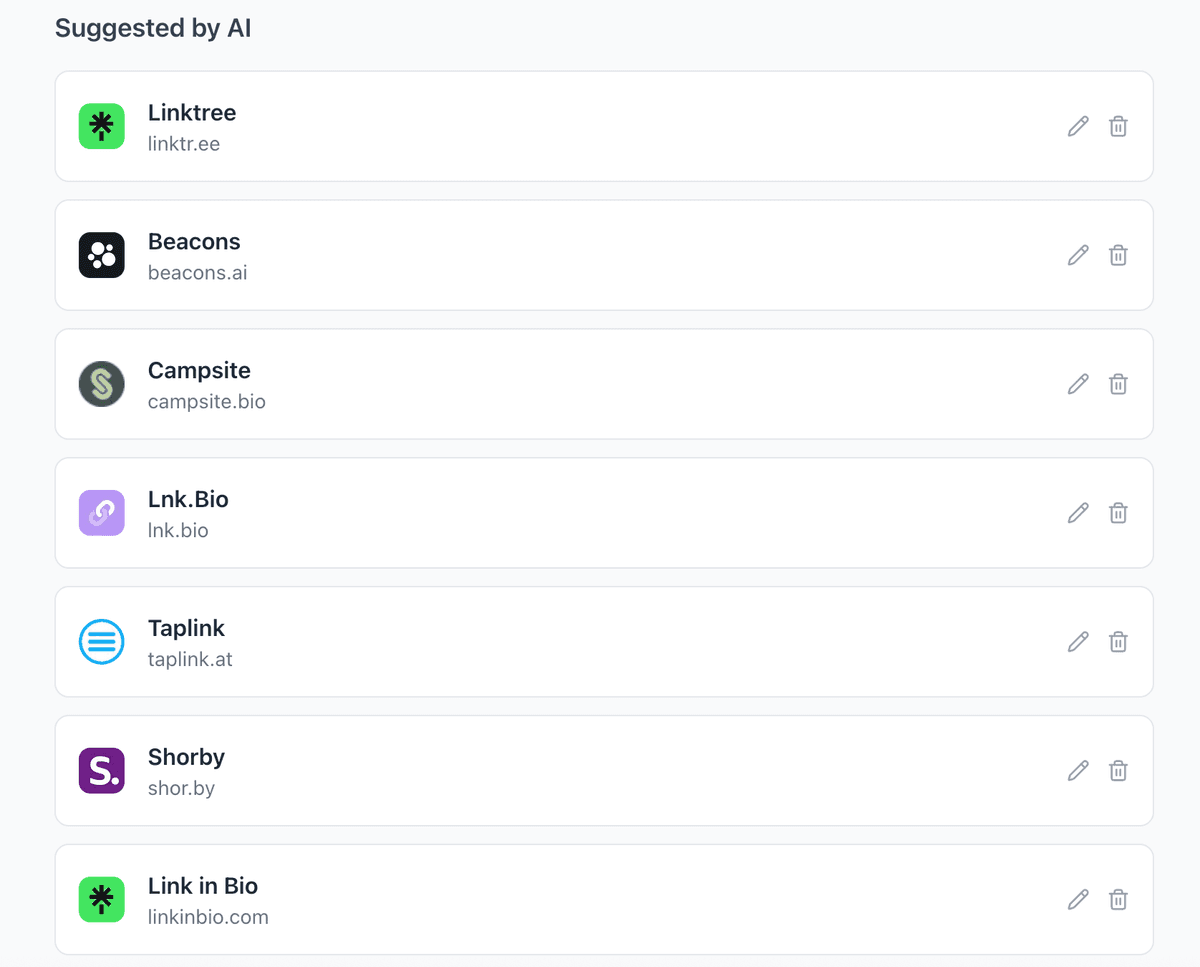Click the Taplink circular logo icon
The image size is (1200, 967).
[x=101, y=642]
